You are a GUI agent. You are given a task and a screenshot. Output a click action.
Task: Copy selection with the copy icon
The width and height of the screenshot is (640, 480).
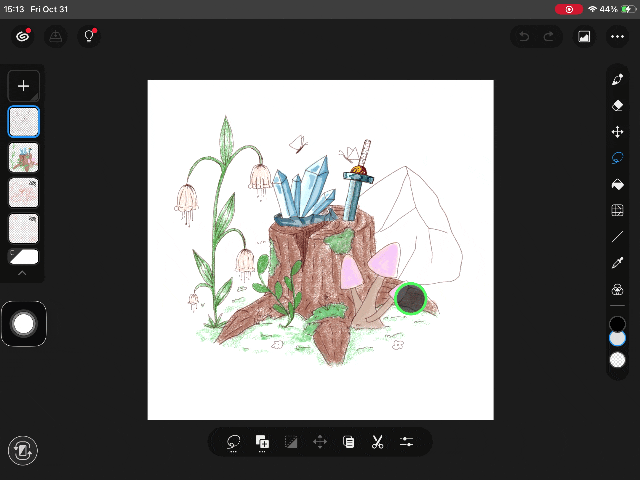pyautogui.click(x=349, y=442)
